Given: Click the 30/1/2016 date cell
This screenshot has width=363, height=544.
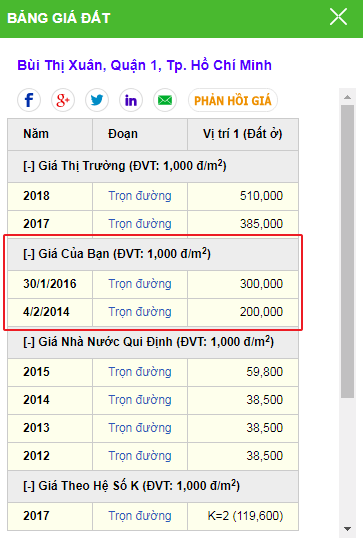Looking at the screenshot, I should coord(50,284).
